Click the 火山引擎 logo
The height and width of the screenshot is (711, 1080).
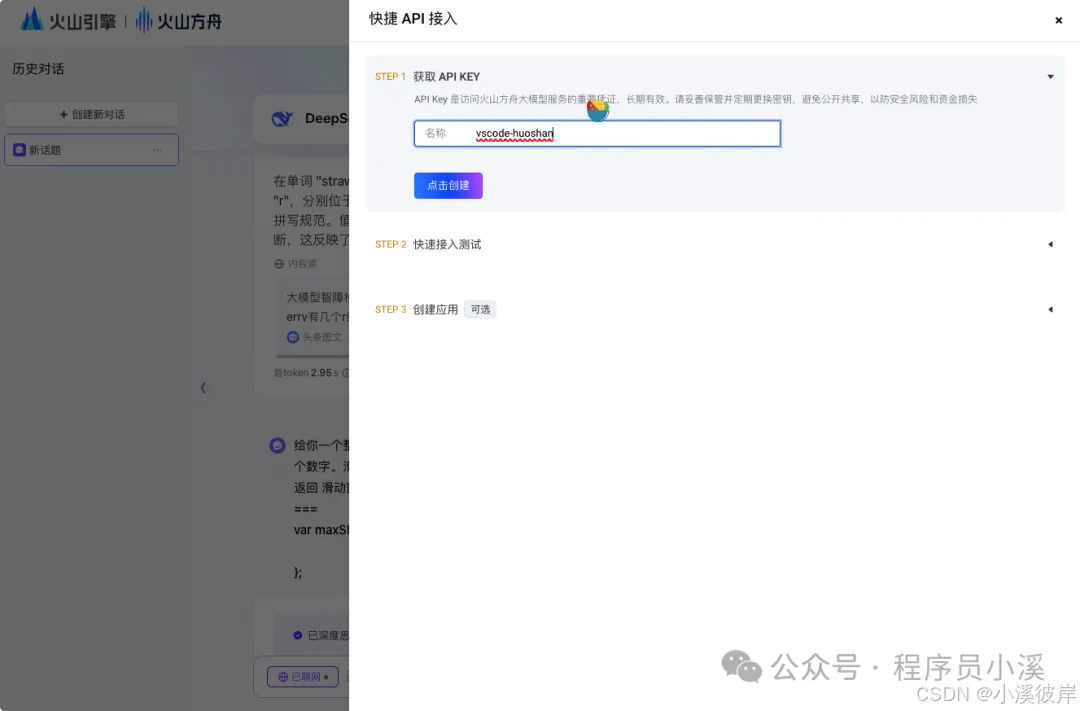[x=68, y=20]
